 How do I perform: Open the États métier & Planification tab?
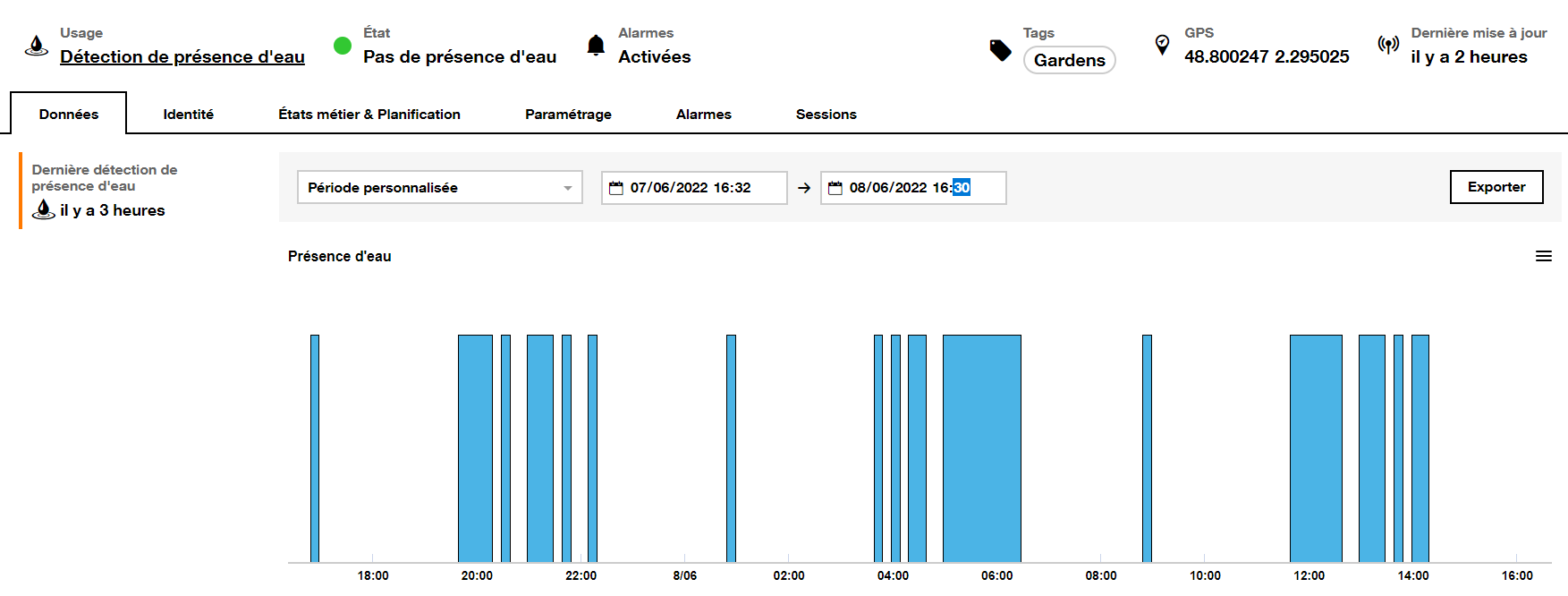pos(369,115)
